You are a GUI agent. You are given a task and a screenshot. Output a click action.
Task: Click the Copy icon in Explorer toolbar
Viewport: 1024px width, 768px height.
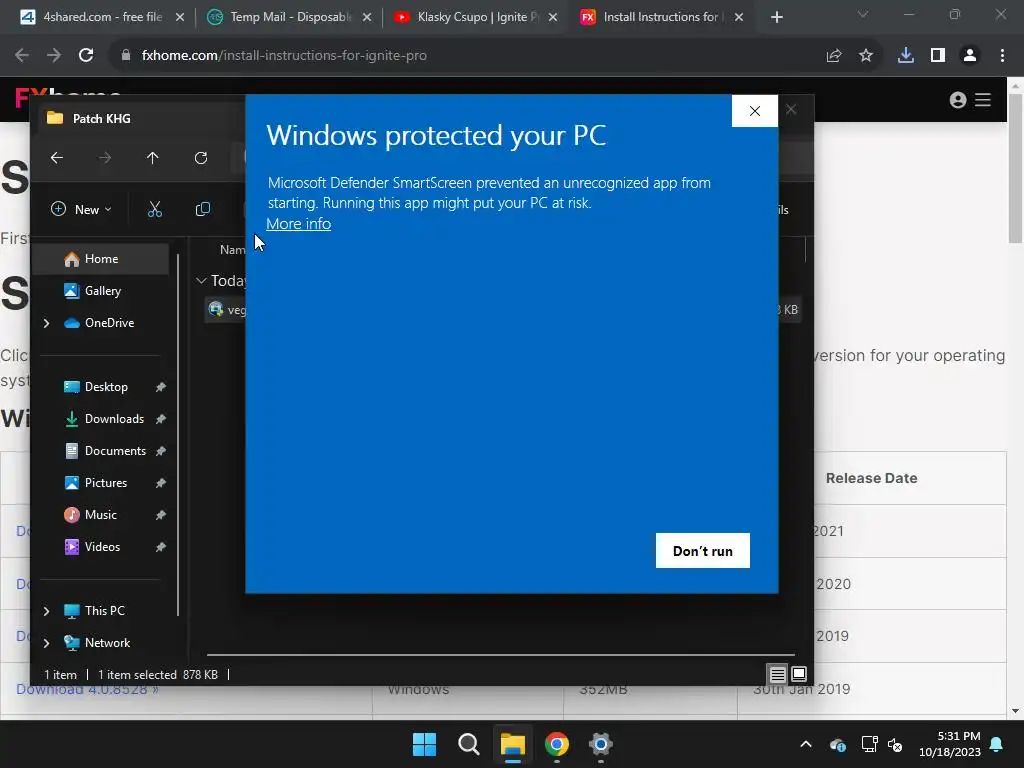202,209
